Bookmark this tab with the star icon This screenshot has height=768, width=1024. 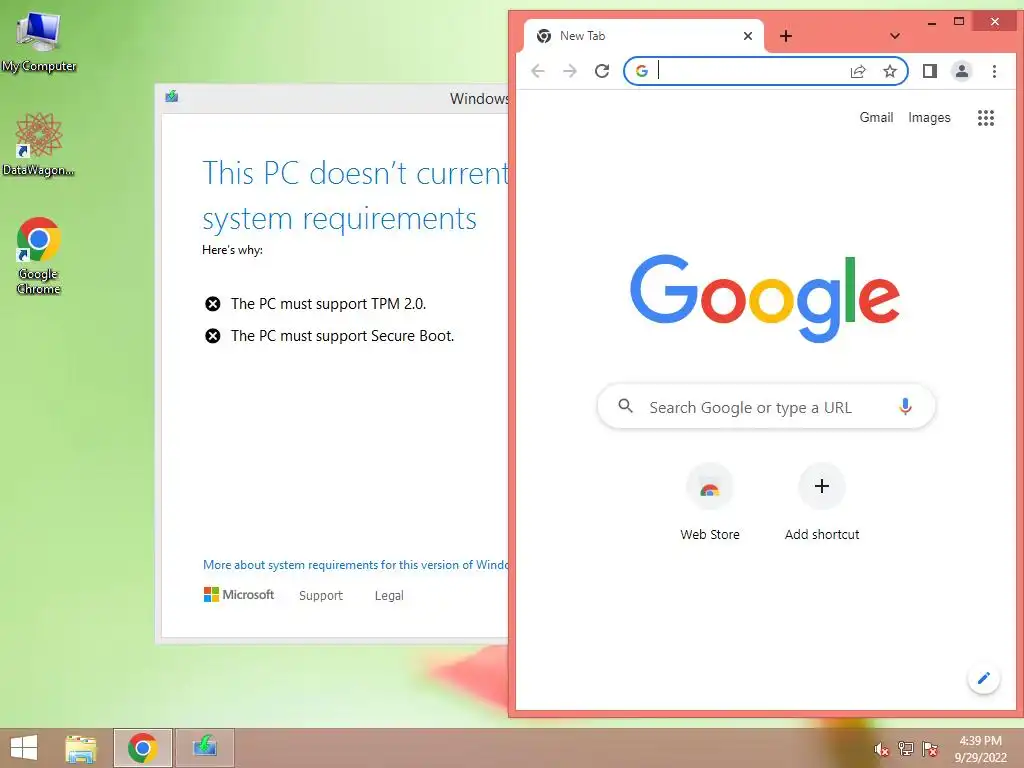point(889,71)
